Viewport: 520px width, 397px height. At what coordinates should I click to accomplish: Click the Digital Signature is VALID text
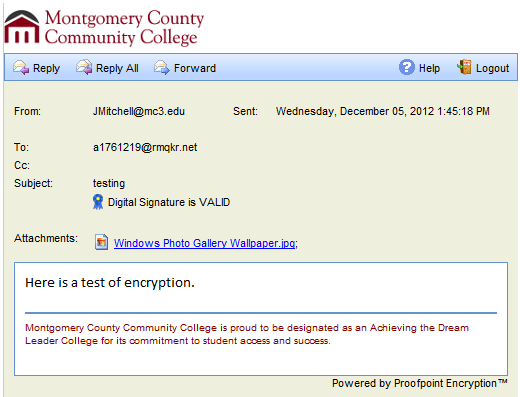(x=169, y=202)
